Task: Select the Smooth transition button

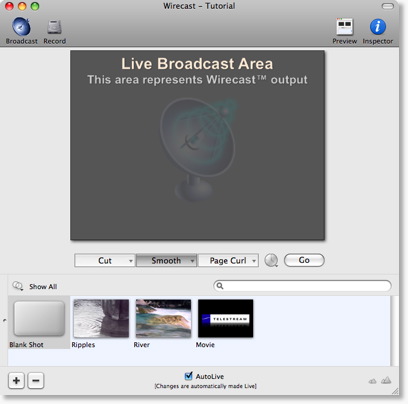Action: click(x=166, y=260)
